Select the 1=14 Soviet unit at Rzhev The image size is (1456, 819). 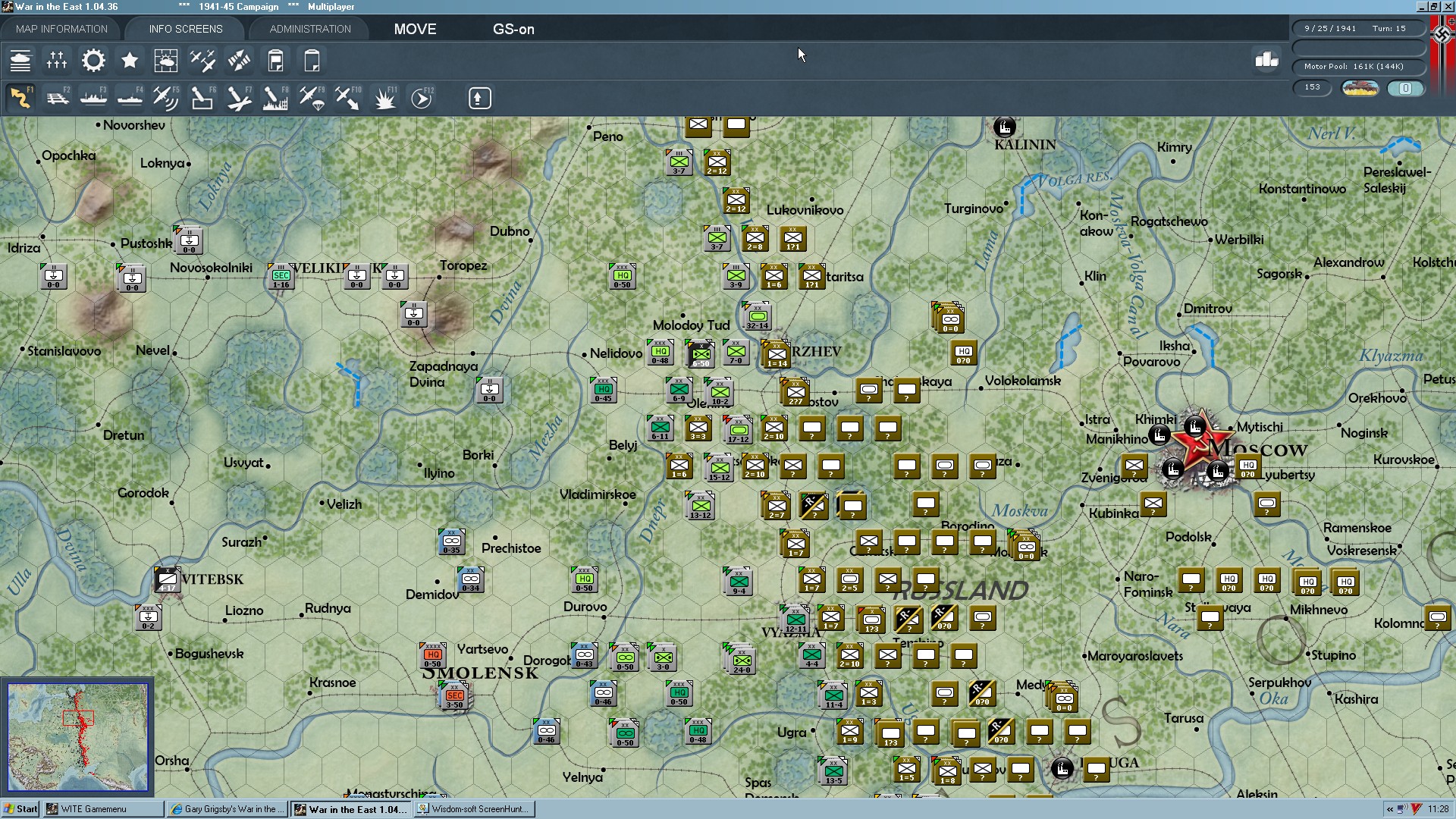777,355
